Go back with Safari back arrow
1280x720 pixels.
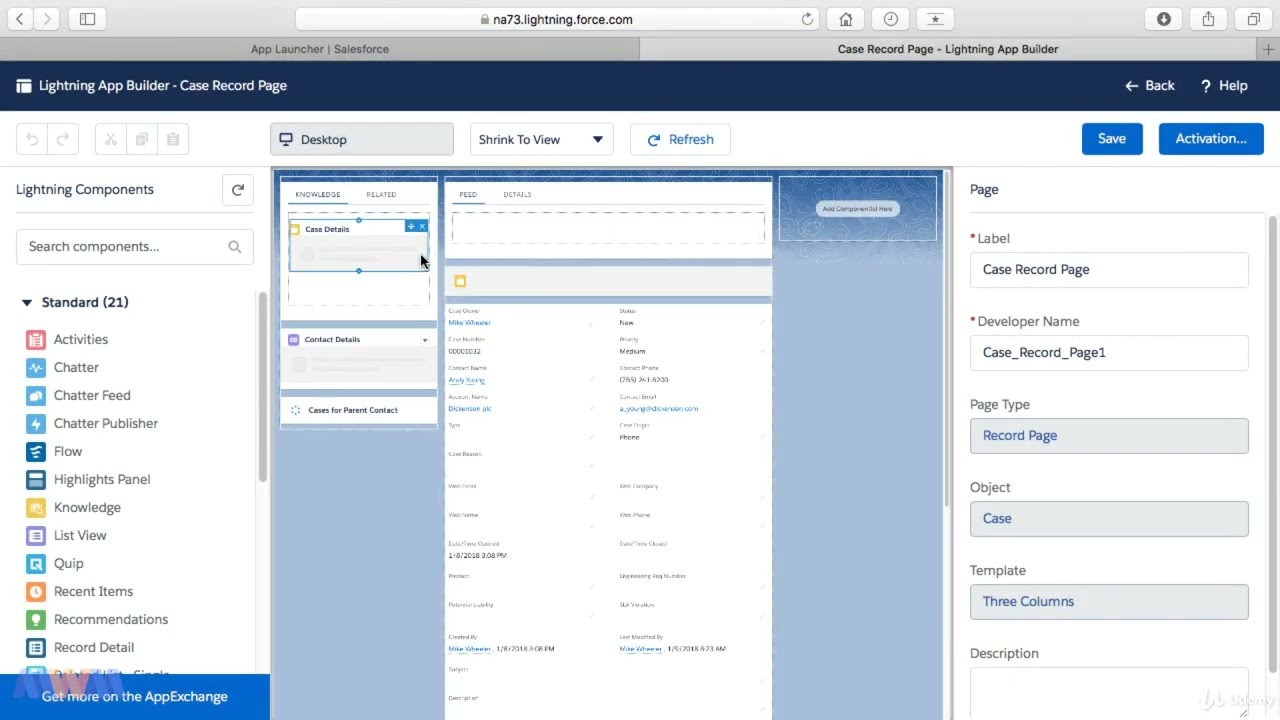20,19
